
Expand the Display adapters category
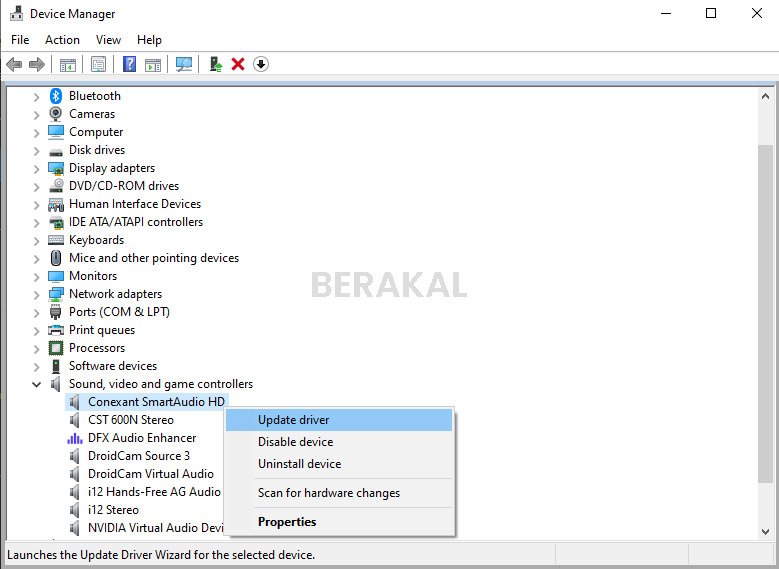coord(36,169)
